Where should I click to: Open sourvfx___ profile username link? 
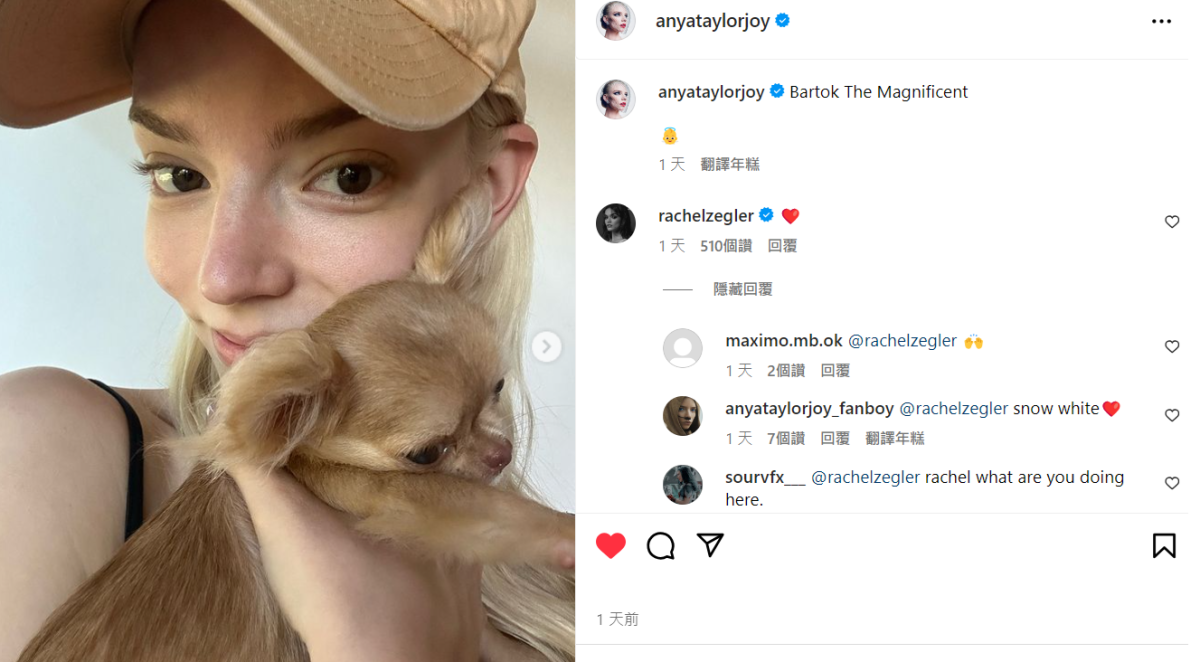point(765,477)
